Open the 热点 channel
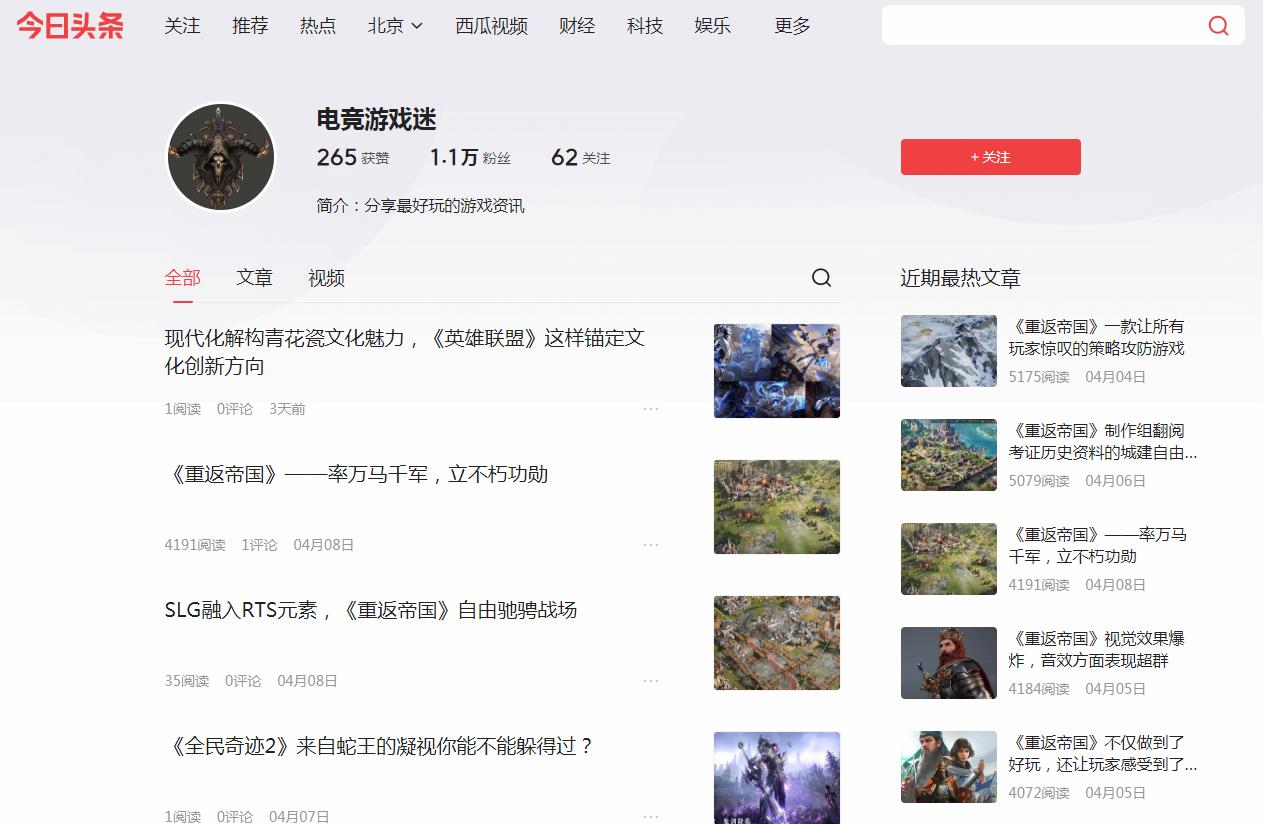This screenshot has width=1263, height=824. 318,26
